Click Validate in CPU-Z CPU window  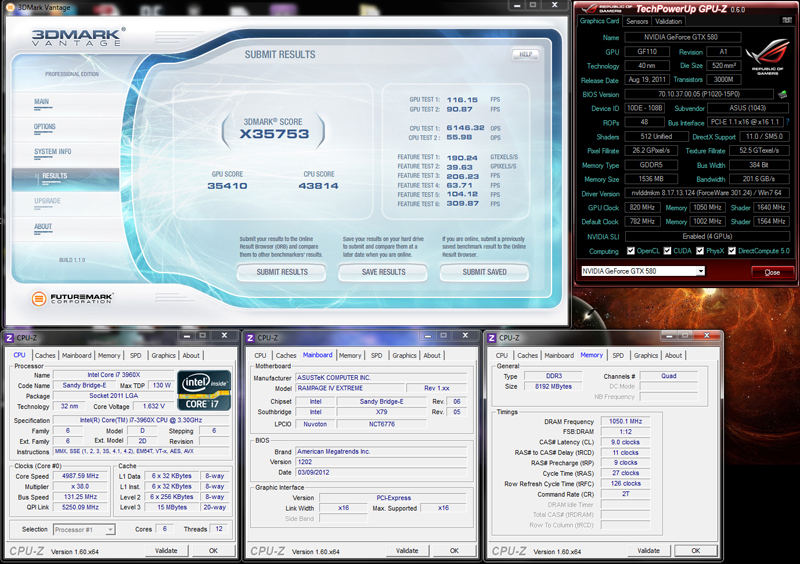click(166, 551)
